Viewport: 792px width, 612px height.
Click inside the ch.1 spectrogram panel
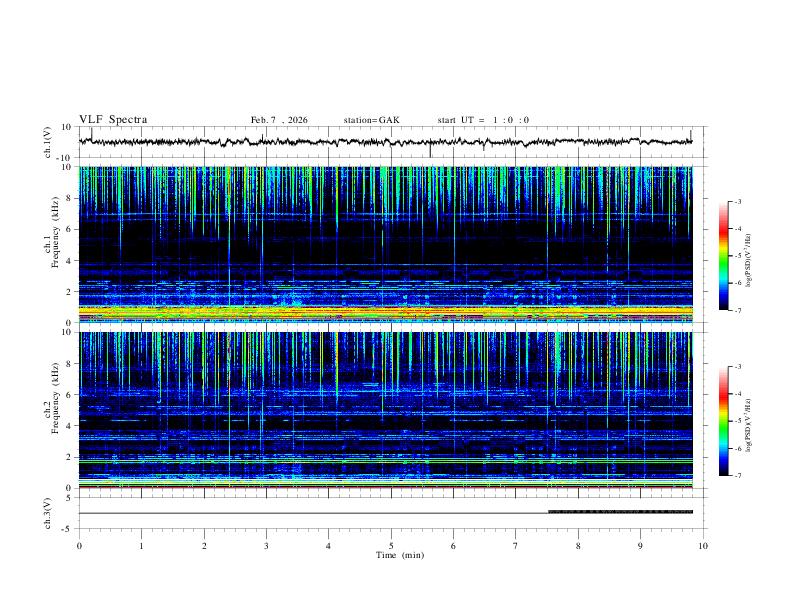(x=386, y=244)
